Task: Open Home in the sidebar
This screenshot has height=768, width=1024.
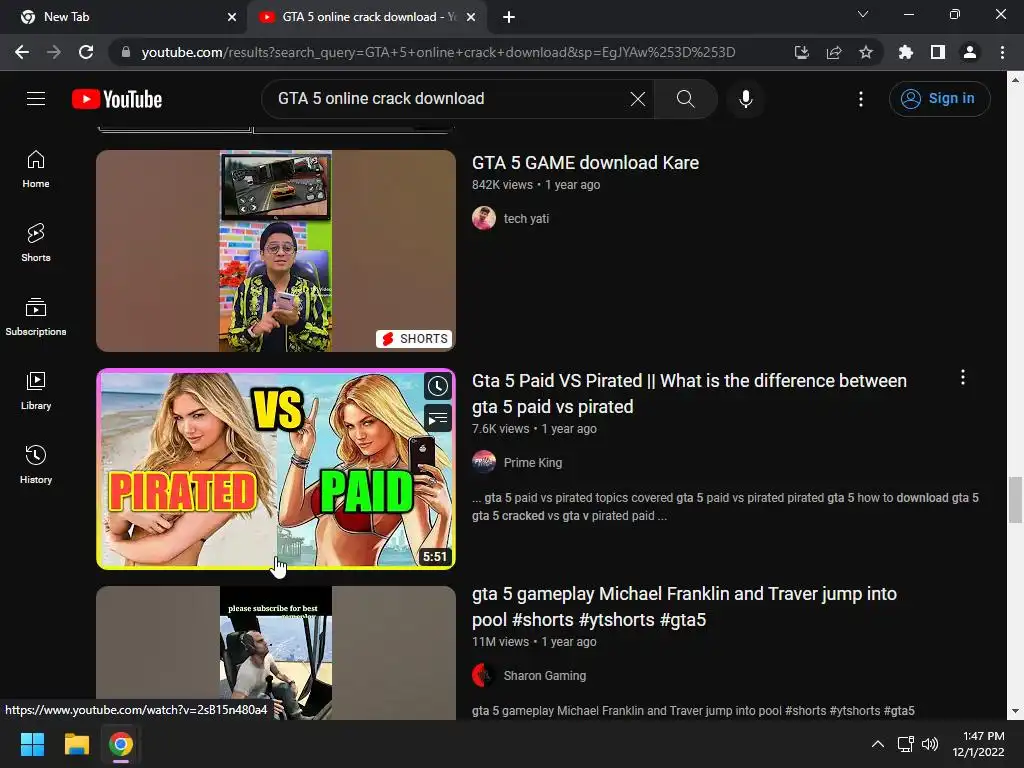Action: [36, 169]
